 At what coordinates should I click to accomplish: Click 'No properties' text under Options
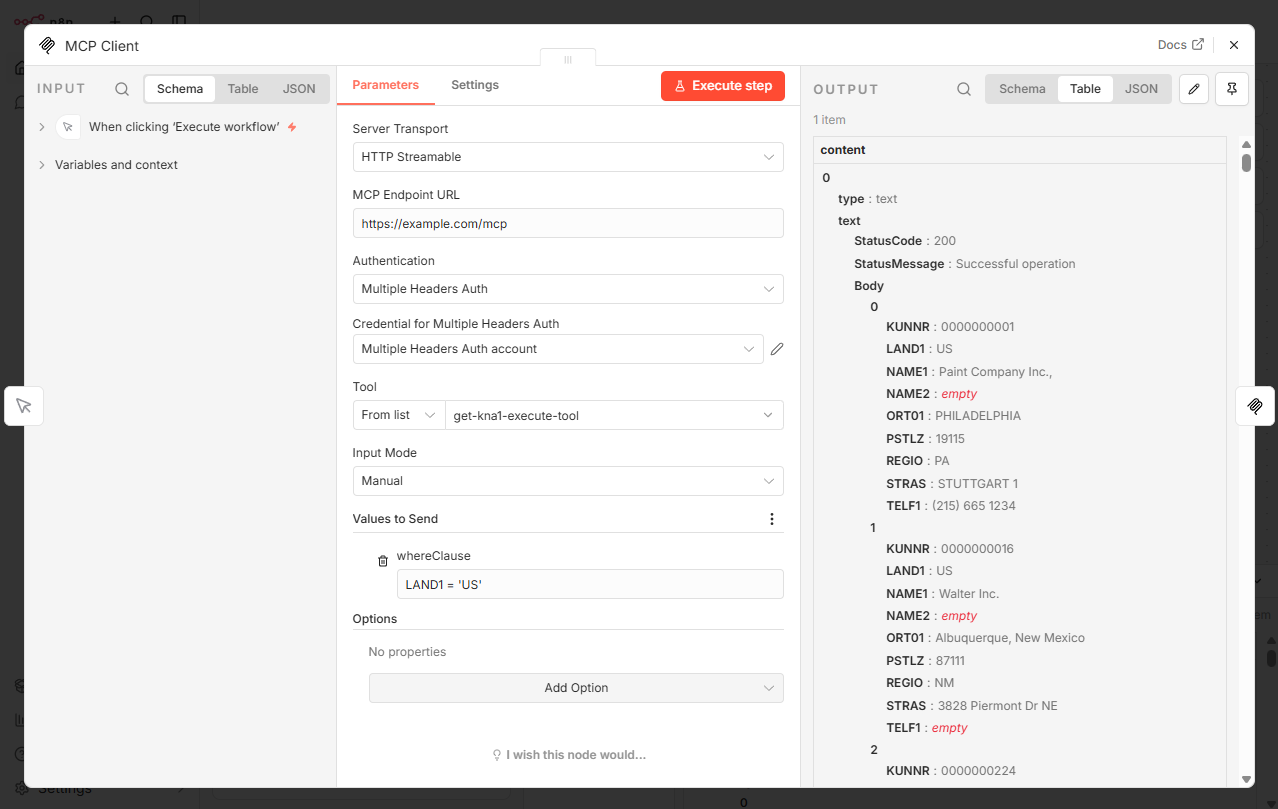(x=407, y=652)
